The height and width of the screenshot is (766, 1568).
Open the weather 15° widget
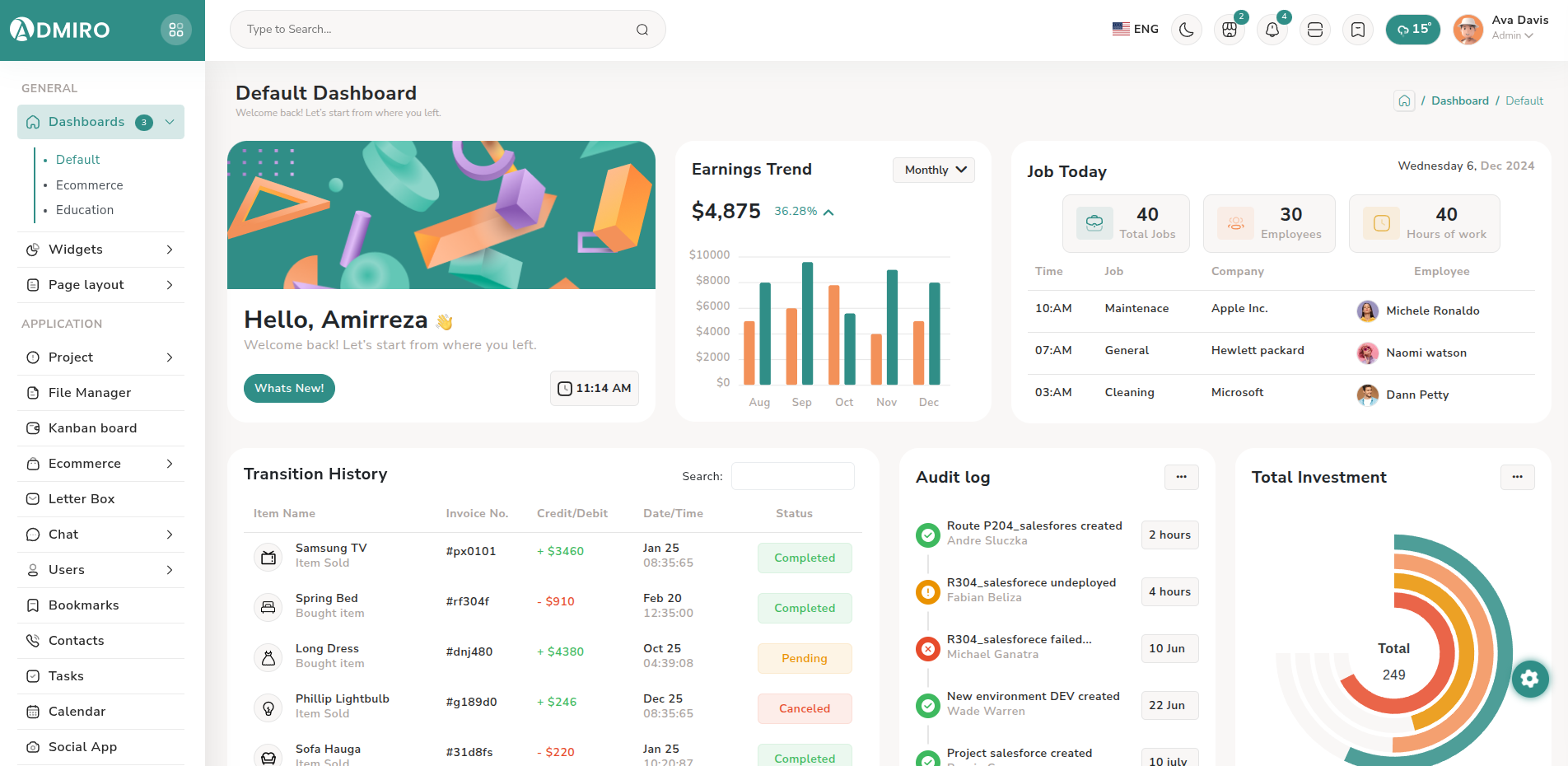click(x=1413, y=30)
